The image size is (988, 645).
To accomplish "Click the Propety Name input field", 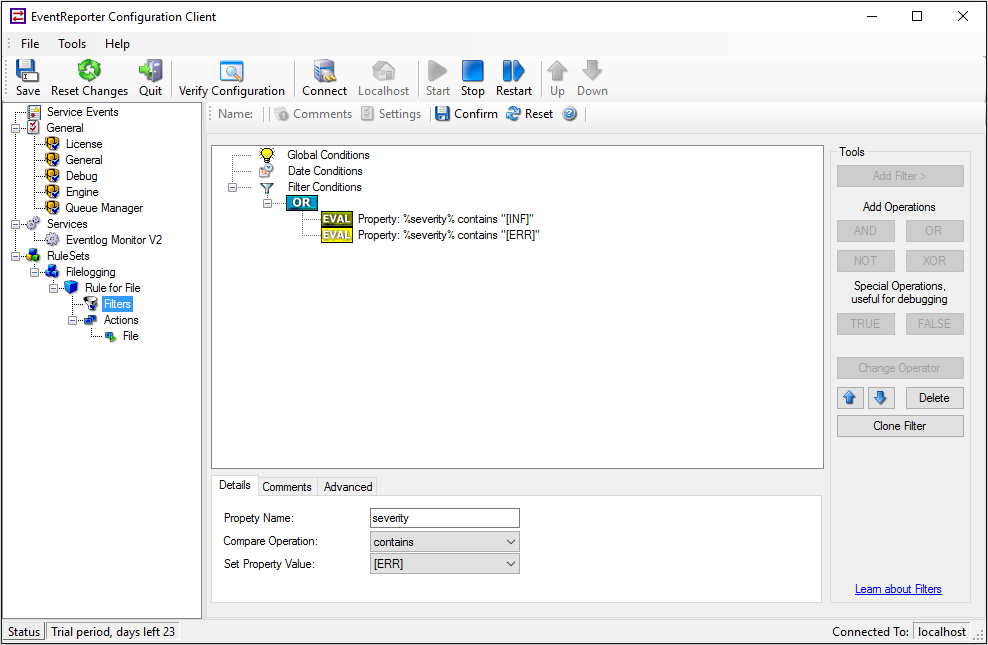I will pos(445,518).
